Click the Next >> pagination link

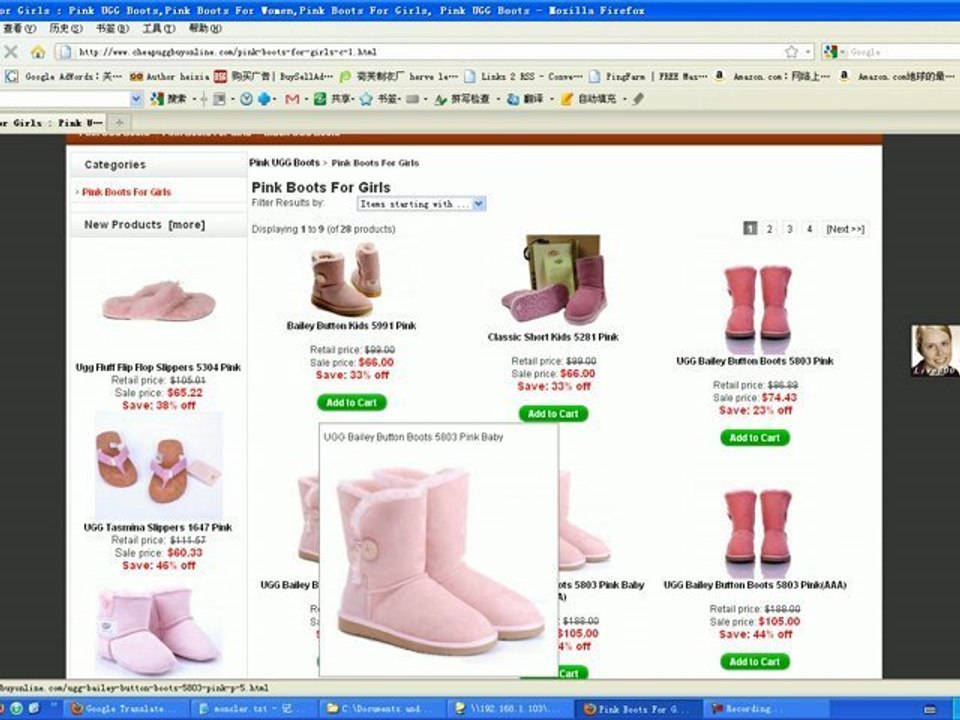845,229
